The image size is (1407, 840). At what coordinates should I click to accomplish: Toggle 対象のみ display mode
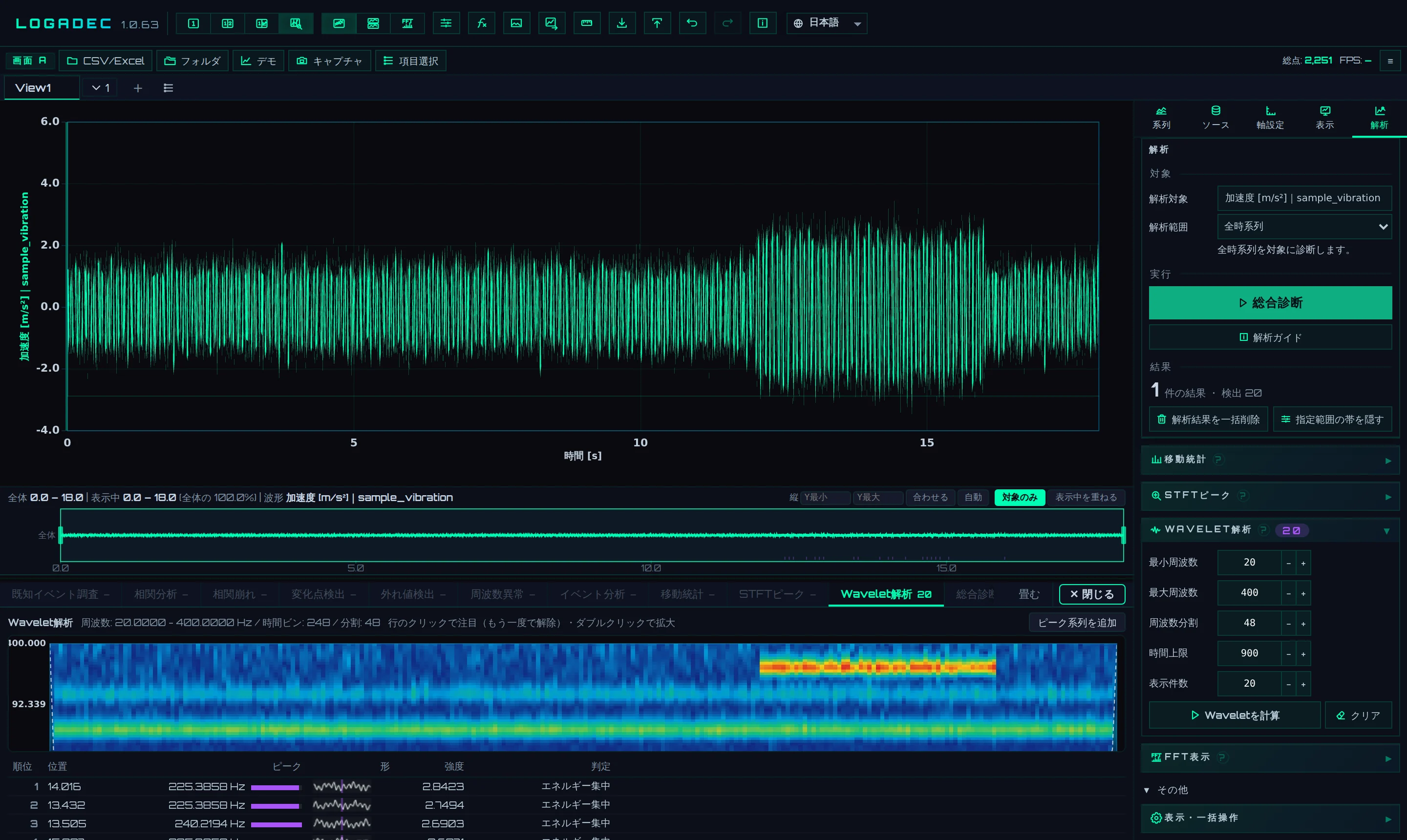pyautogui.click(x=1019, y=498)
